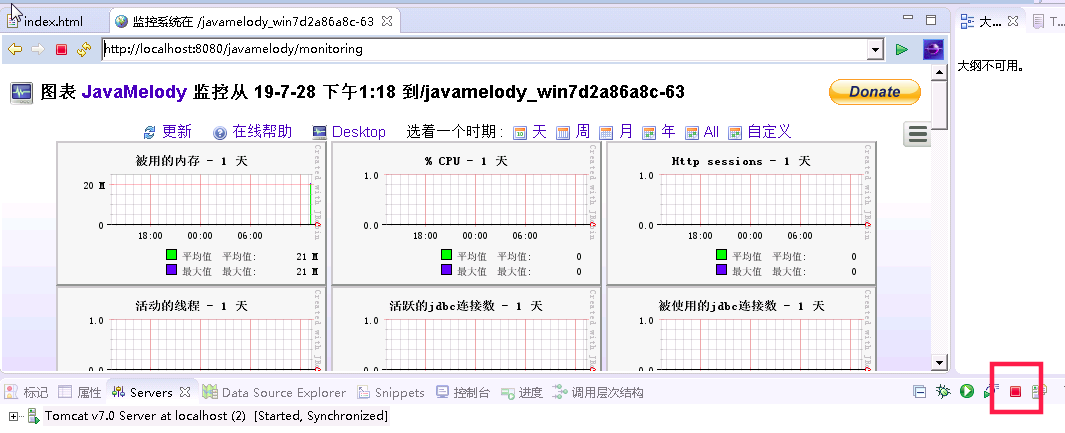Screen dimensions: 1065x433
Task: Click the 月 calendar icon
Action: pos(606,132)
